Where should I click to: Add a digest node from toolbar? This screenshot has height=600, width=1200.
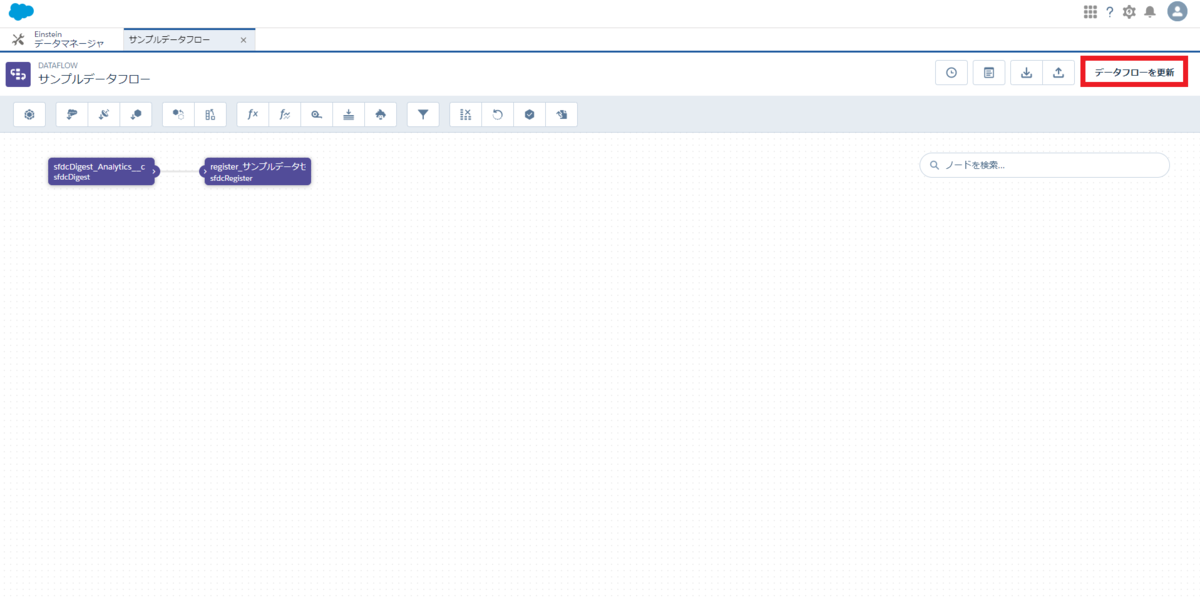tap(104, 115)
